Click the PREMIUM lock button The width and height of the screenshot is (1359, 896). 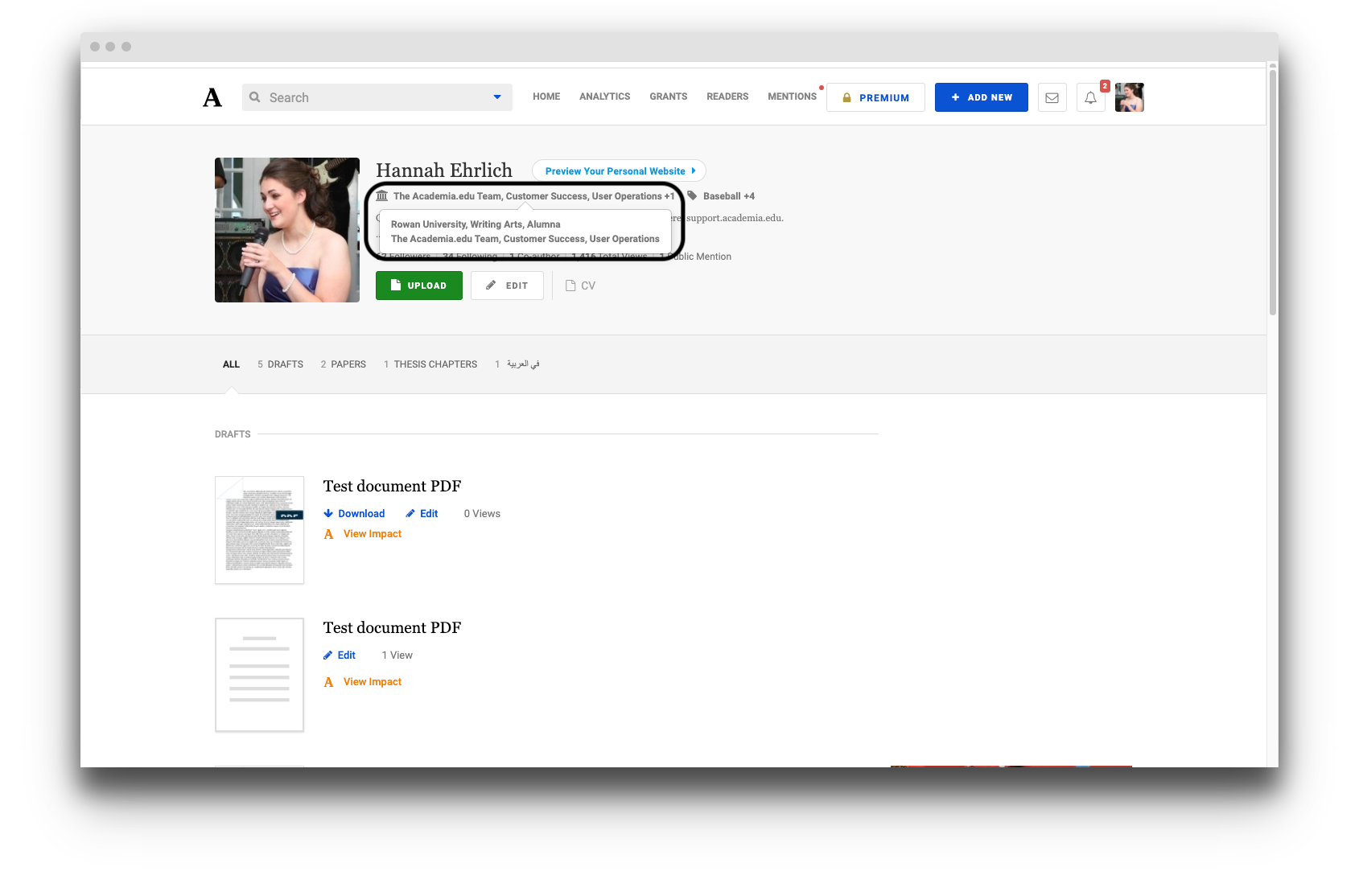[x=875, y=97]
